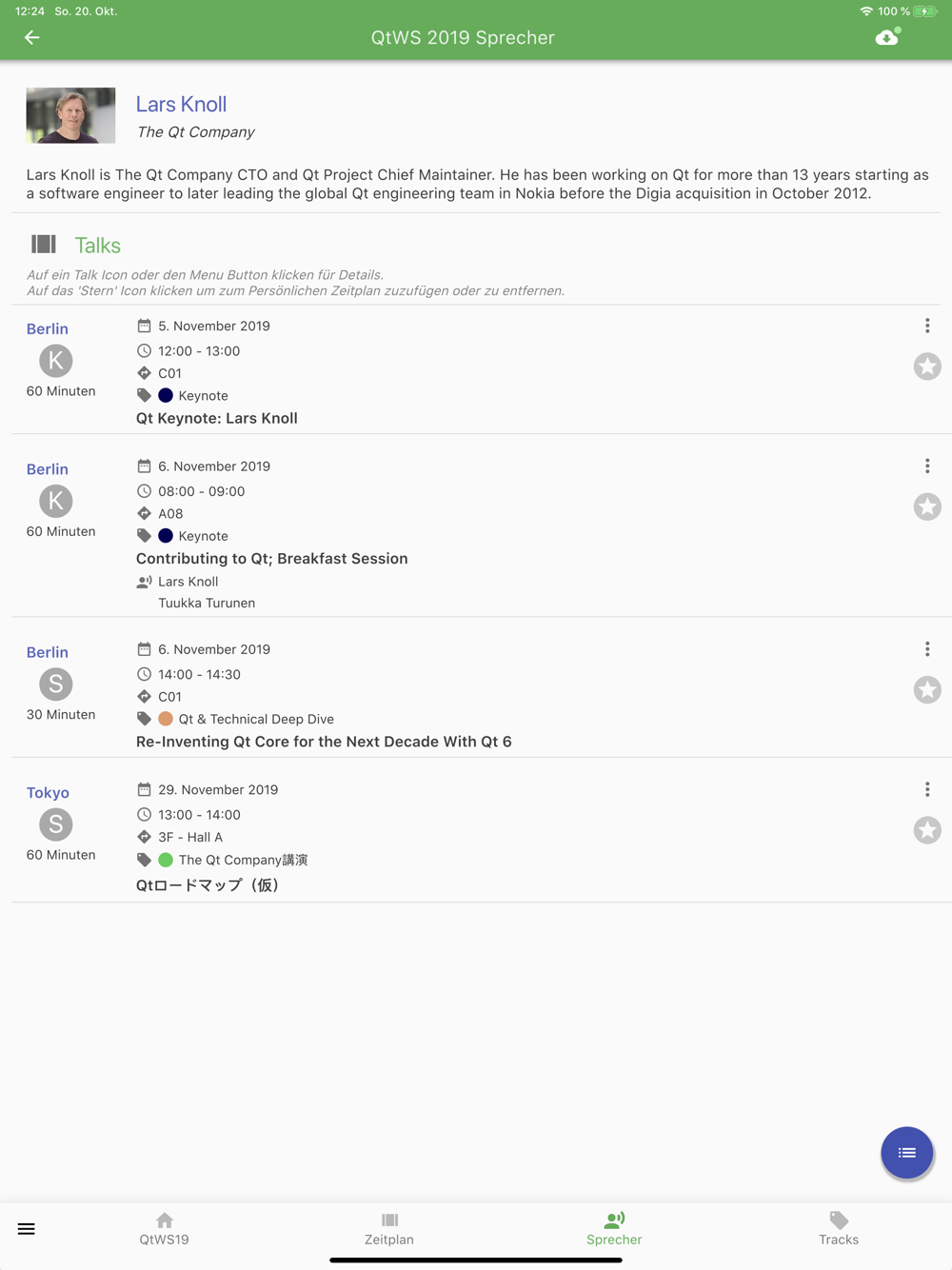Open options menu for Qt Keynote talk
The image size is (952, 1270).
pos(927,326)
